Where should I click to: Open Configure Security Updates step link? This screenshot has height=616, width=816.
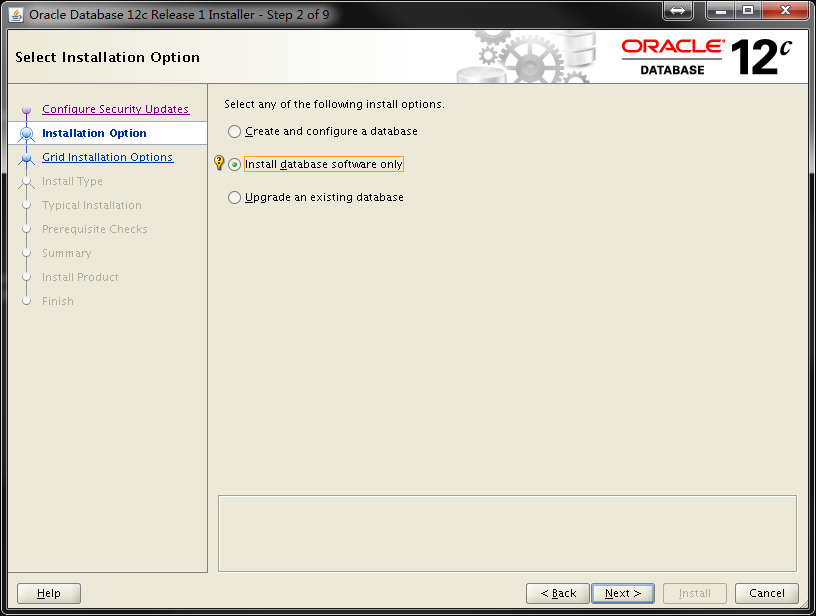coord(116,109)
